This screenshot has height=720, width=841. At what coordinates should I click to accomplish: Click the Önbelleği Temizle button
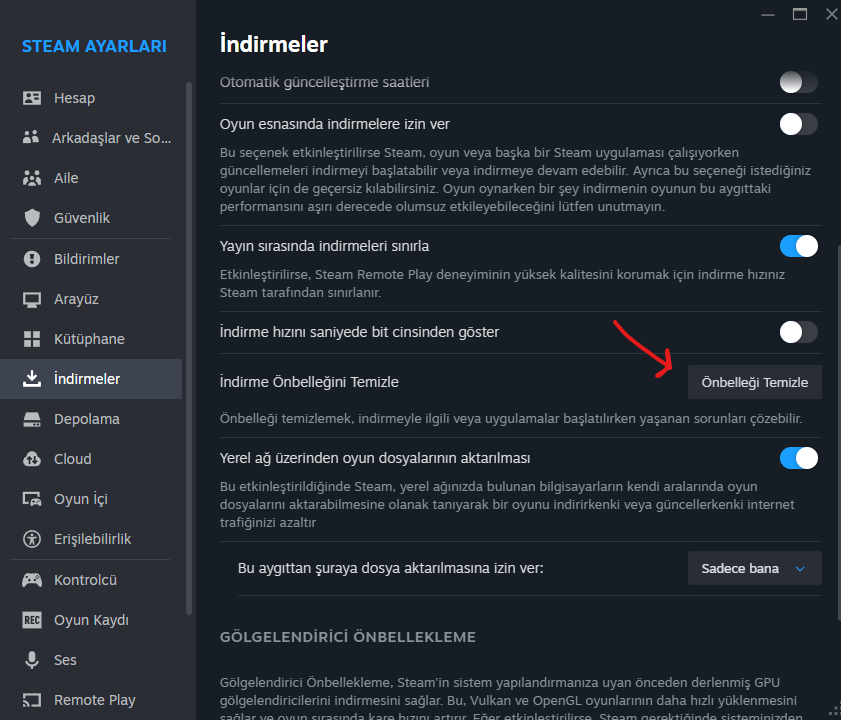pos(755,382)
